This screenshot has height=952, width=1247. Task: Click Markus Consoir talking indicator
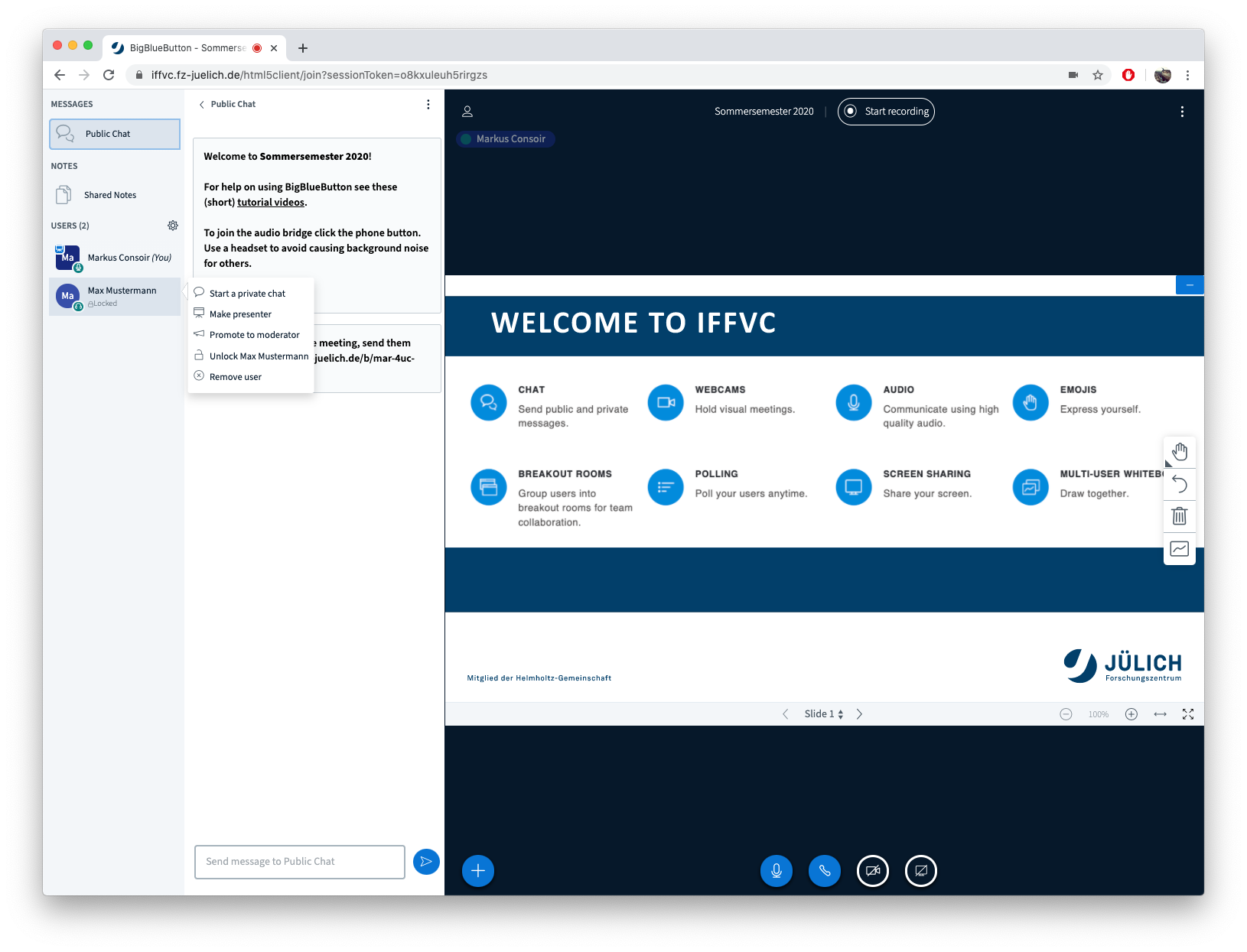pyautogui.click(x=506, y=139)
